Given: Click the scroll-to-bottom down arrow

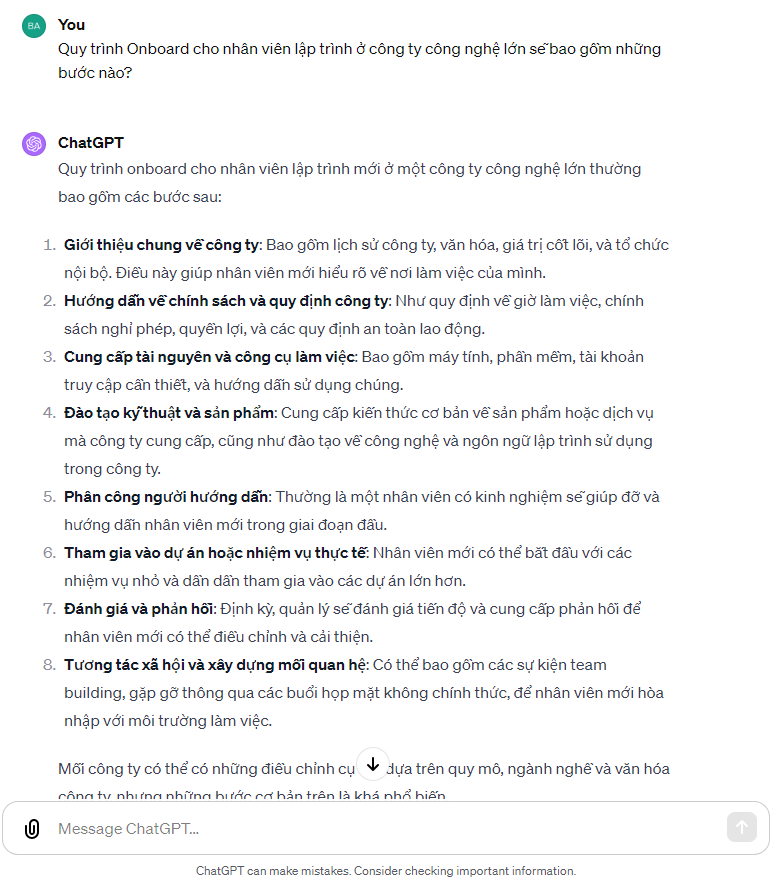Looking at the screenshot, I should 372,765.
